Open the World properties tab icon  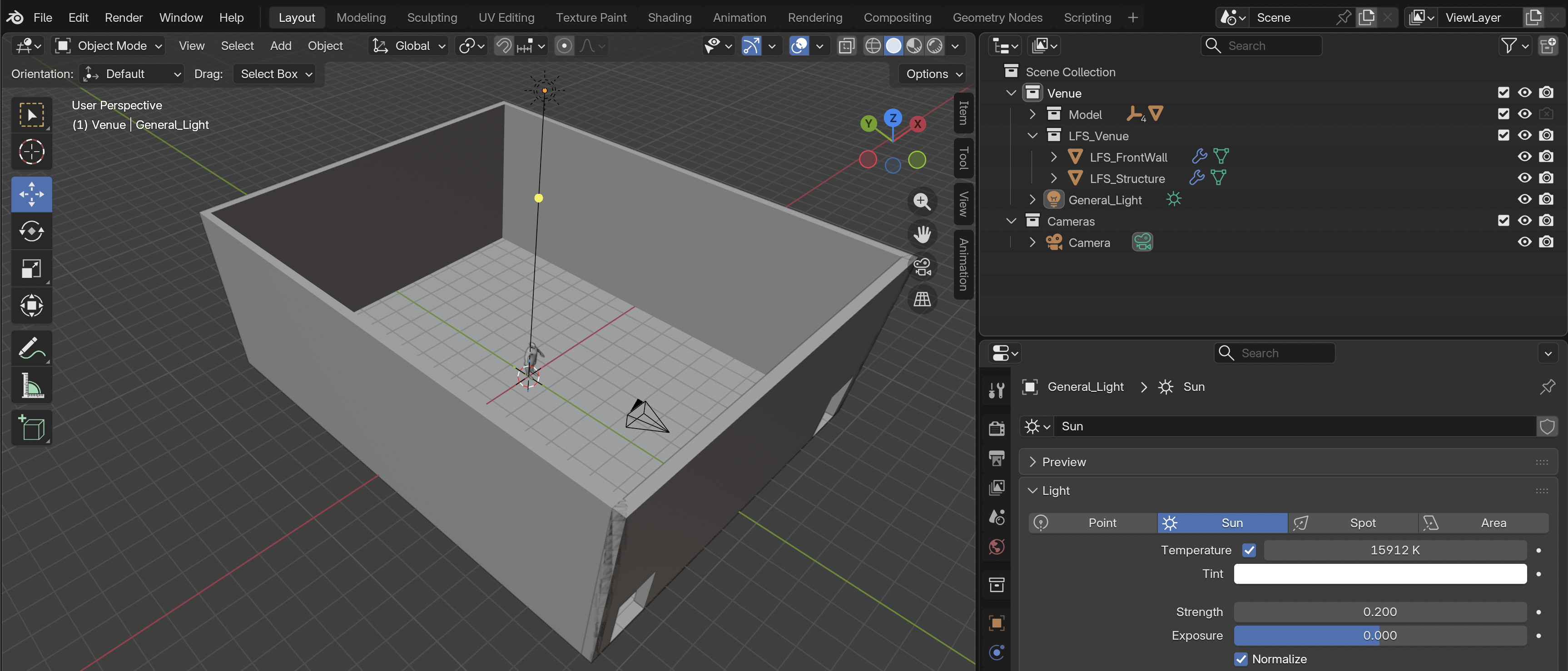[x=997, y=547]
